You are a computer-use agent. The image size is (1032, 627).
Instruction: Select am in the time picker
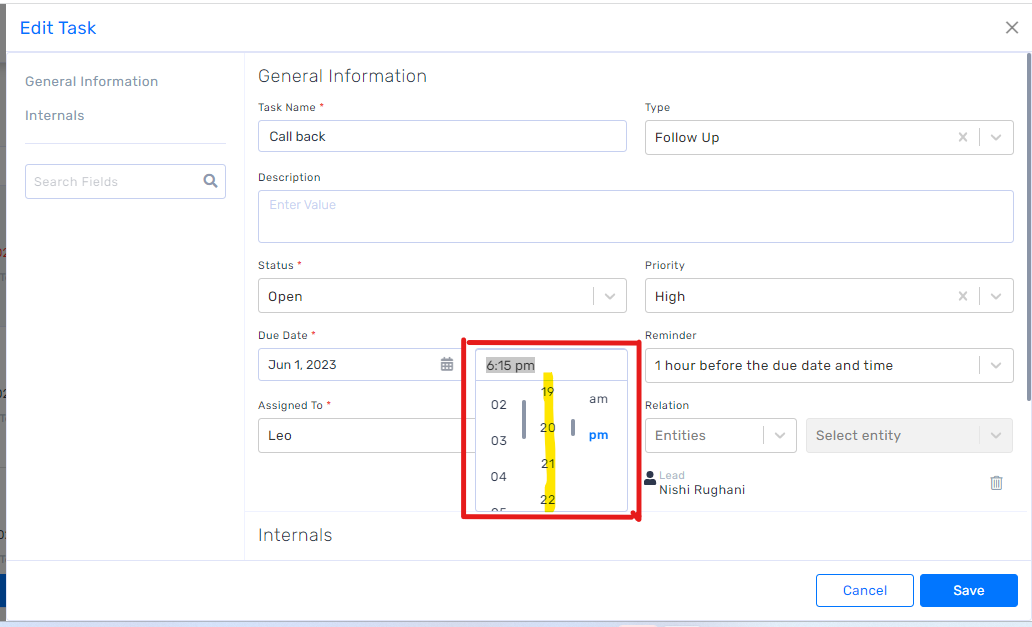tap(598, 399)
